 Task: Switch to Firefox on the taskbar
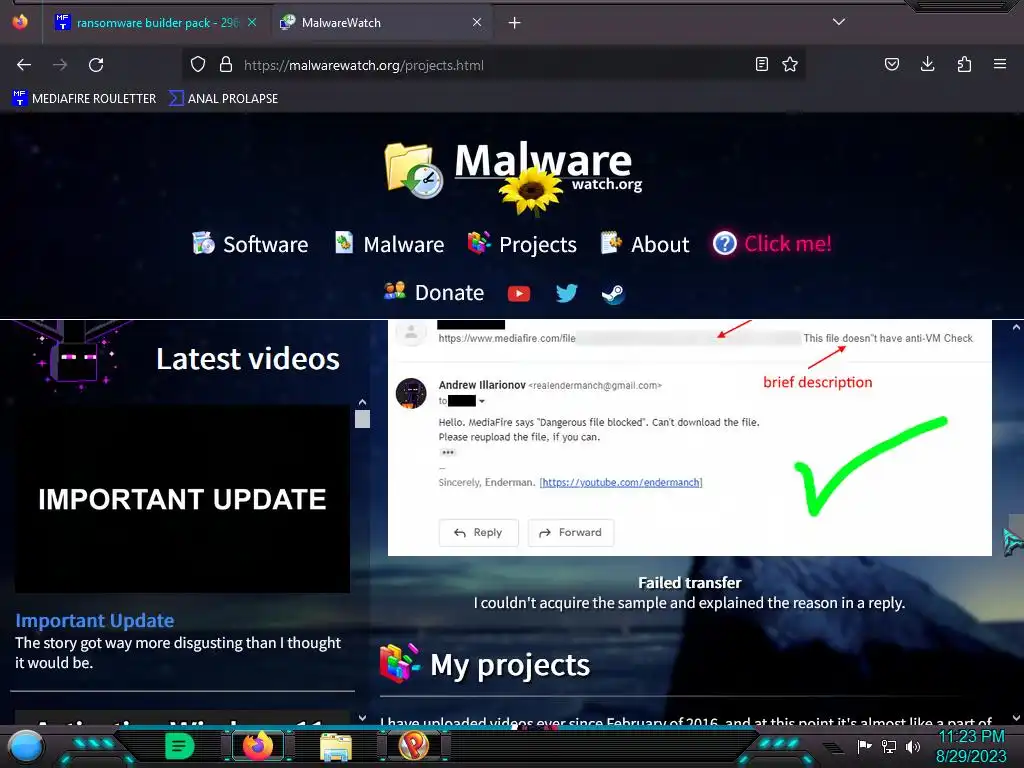(x=258, y=746)
